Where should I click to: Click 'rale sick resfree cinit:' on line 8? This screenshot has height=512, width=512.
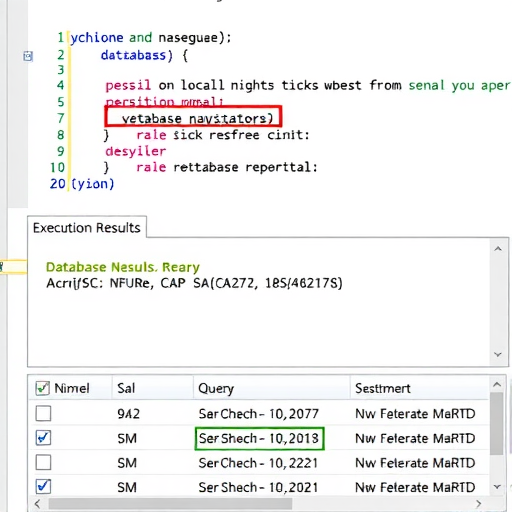tap(223, 135)
